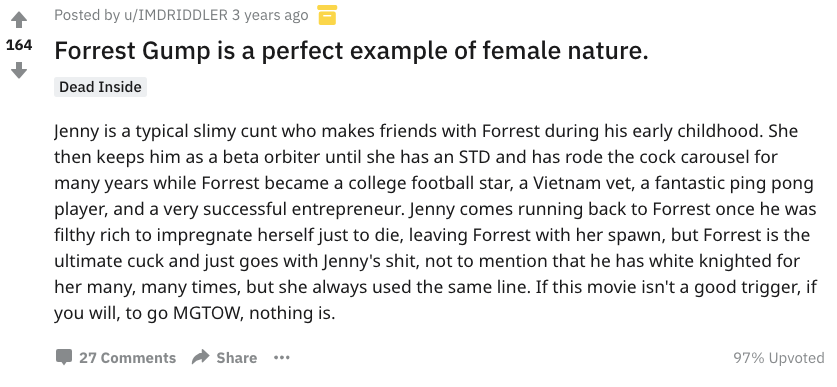Select the 'Dead Inside' flair tag
This screenshot has height=387, width=837.
[100, 87]
